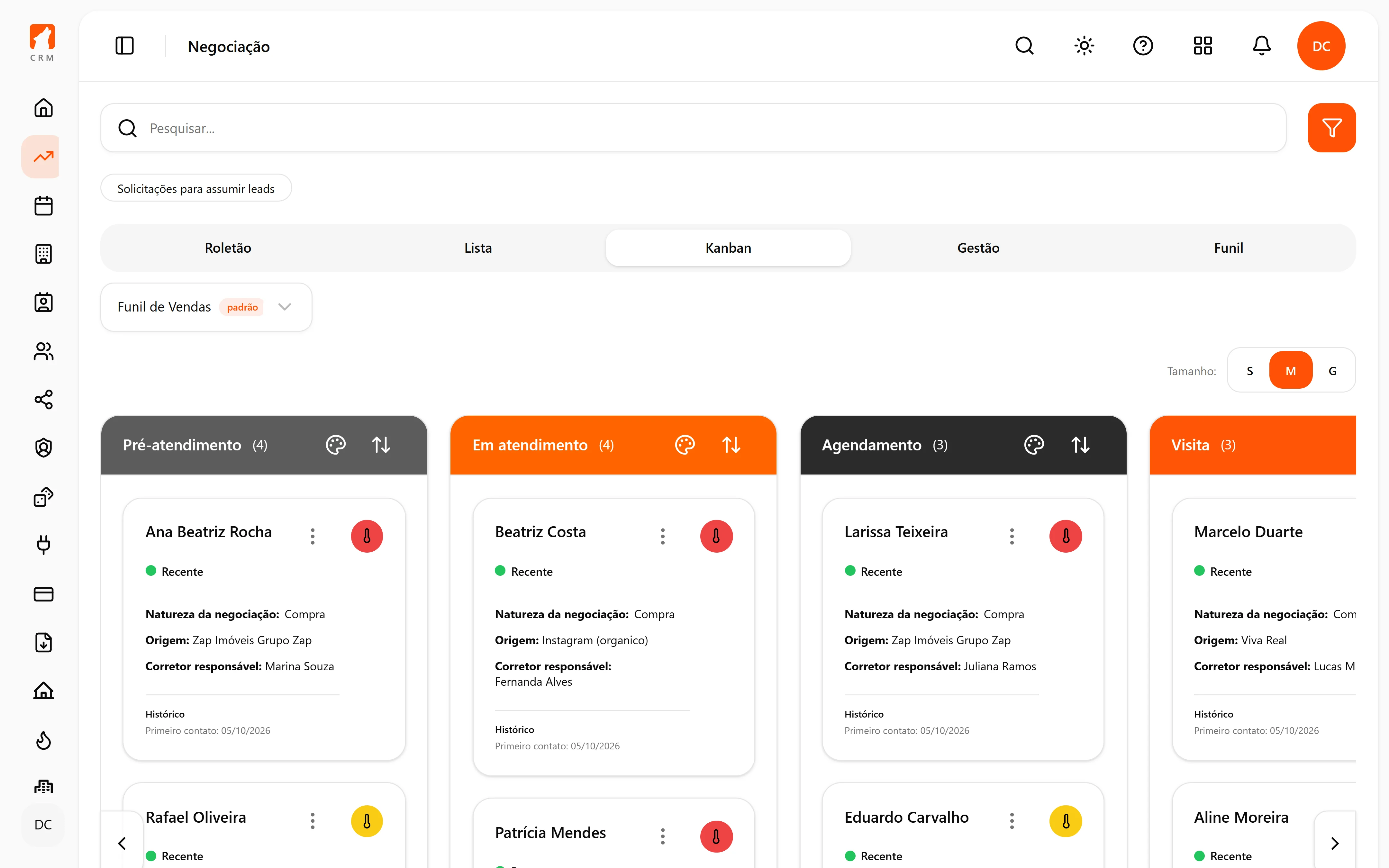1389x868 pixels.
Task: Open Larissa Teixeira card options menu
Action: coord(1012,536)
